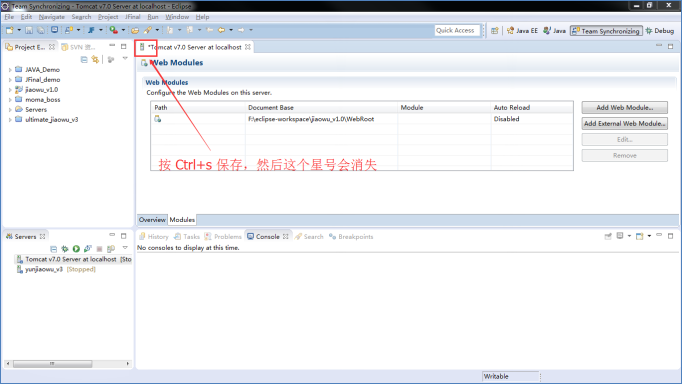The image size is (683, 384).
Task: Select the jiaowu_v1.0 WebRoot module row
Action: tap(362, 119)
